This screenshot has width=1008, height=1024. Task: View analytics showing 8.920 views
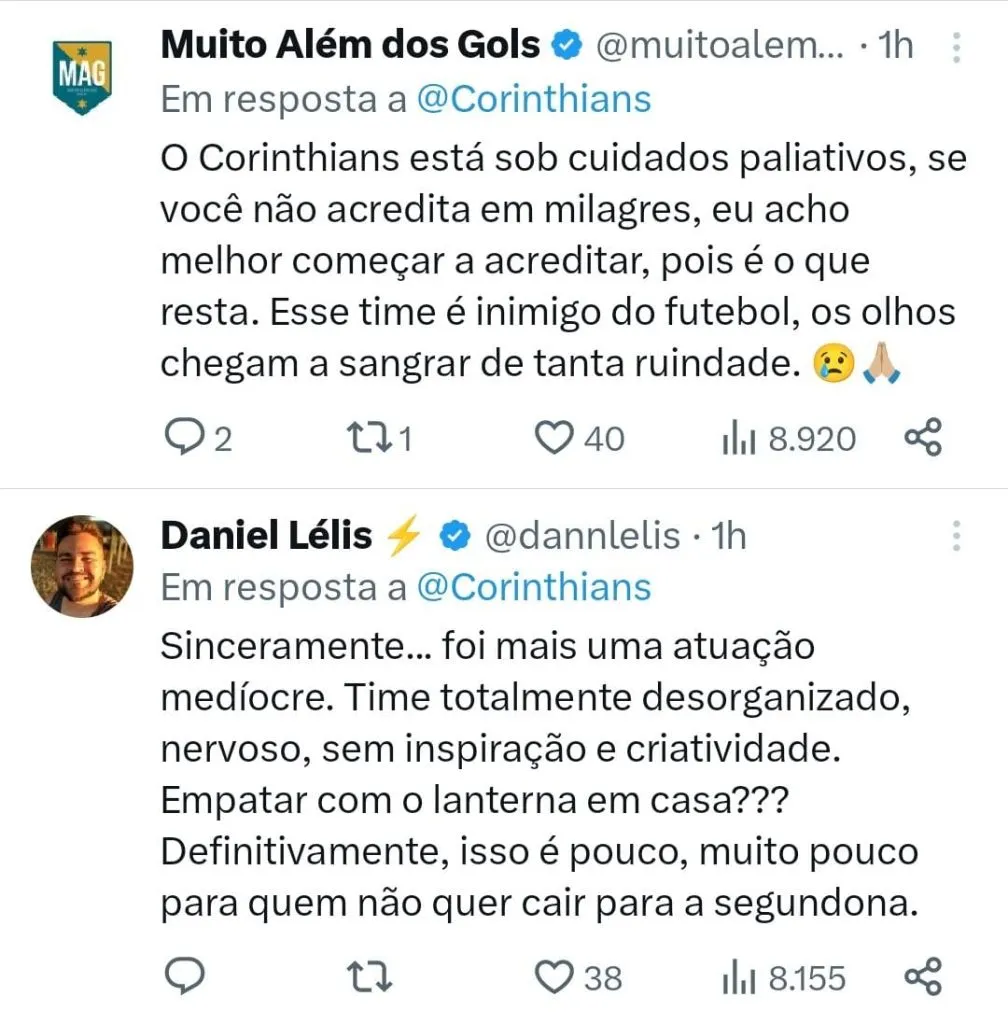click(736, 438)
